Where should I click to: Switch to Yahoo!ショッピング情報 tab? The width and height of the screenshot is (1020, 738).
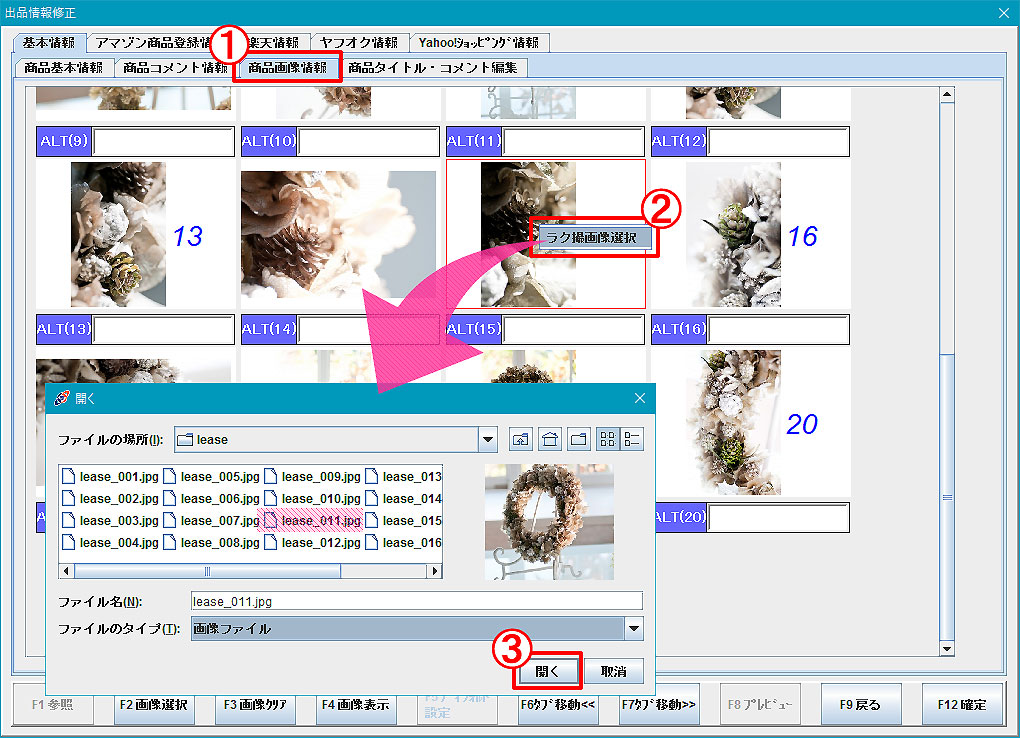pyautogui.click(x=479, y=42)
